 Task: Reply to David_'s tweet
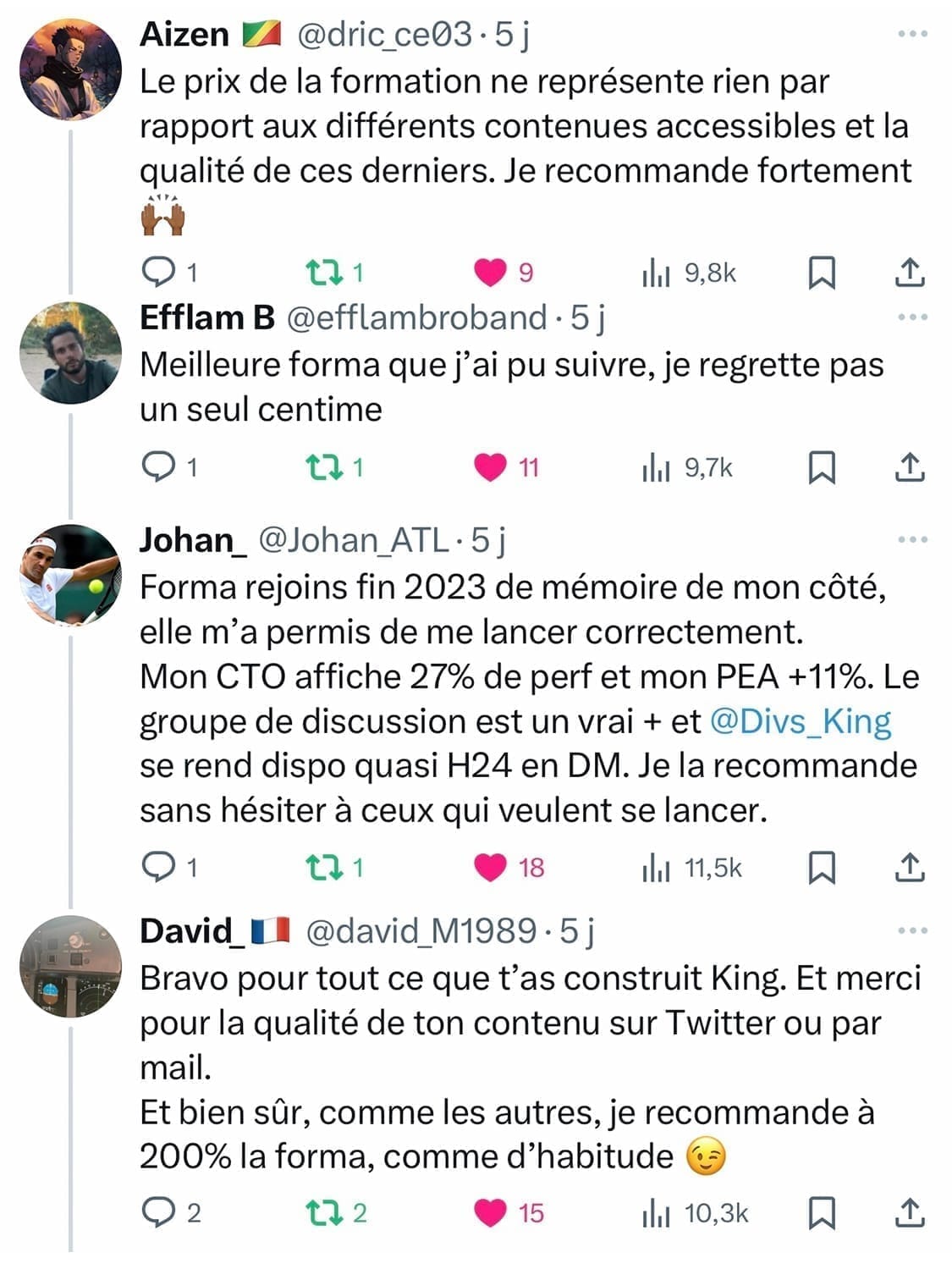pyautogui.click(x=157, y=1213)
